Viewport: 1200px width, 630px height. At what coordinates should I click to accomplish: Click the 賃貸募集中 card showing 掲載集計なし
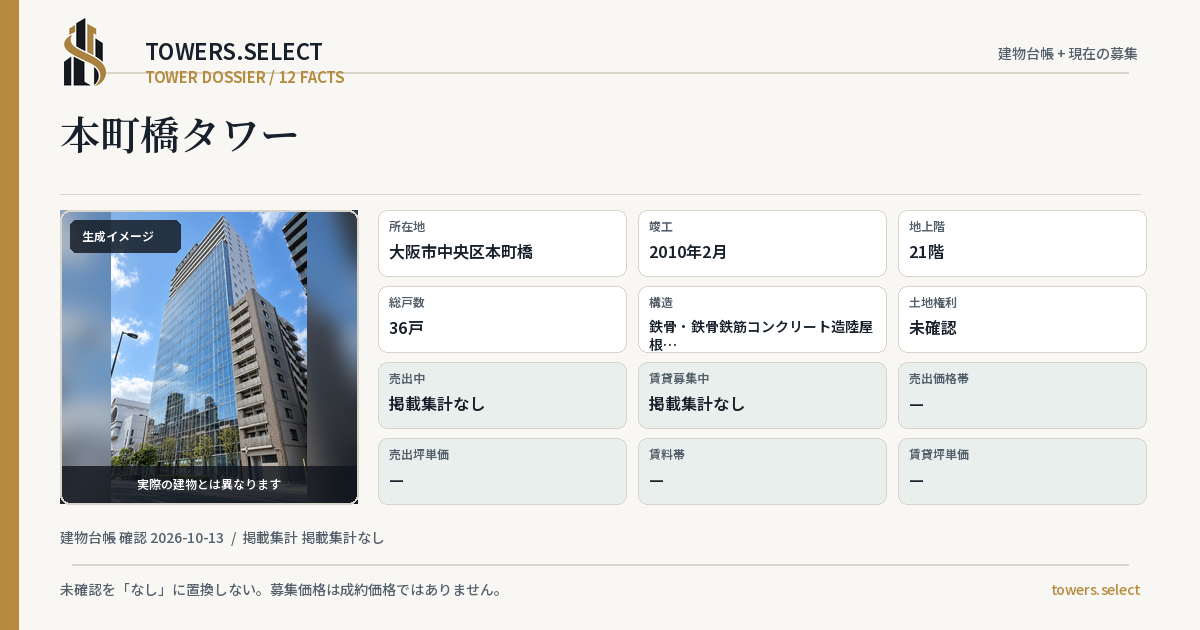(x=762, y=395)
